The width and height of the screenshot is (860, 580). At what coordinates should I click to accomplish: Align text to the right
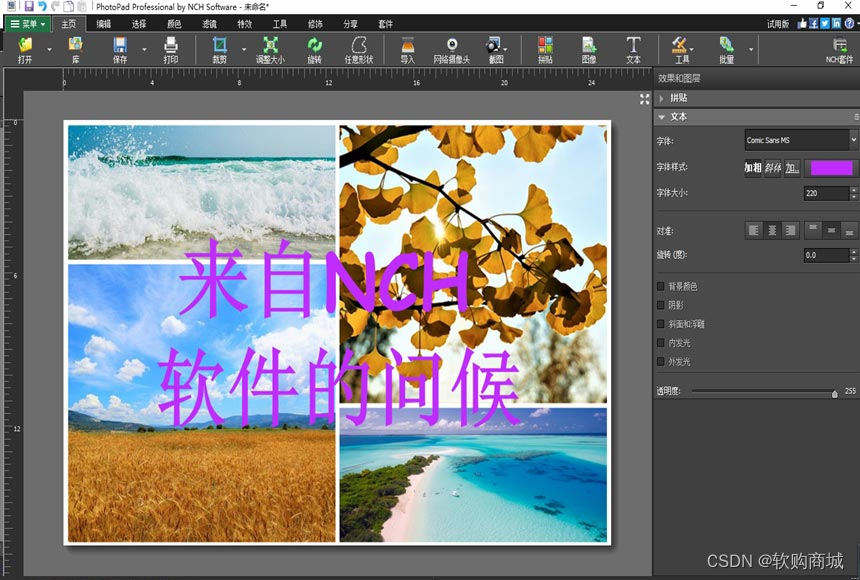pos(790,230)
